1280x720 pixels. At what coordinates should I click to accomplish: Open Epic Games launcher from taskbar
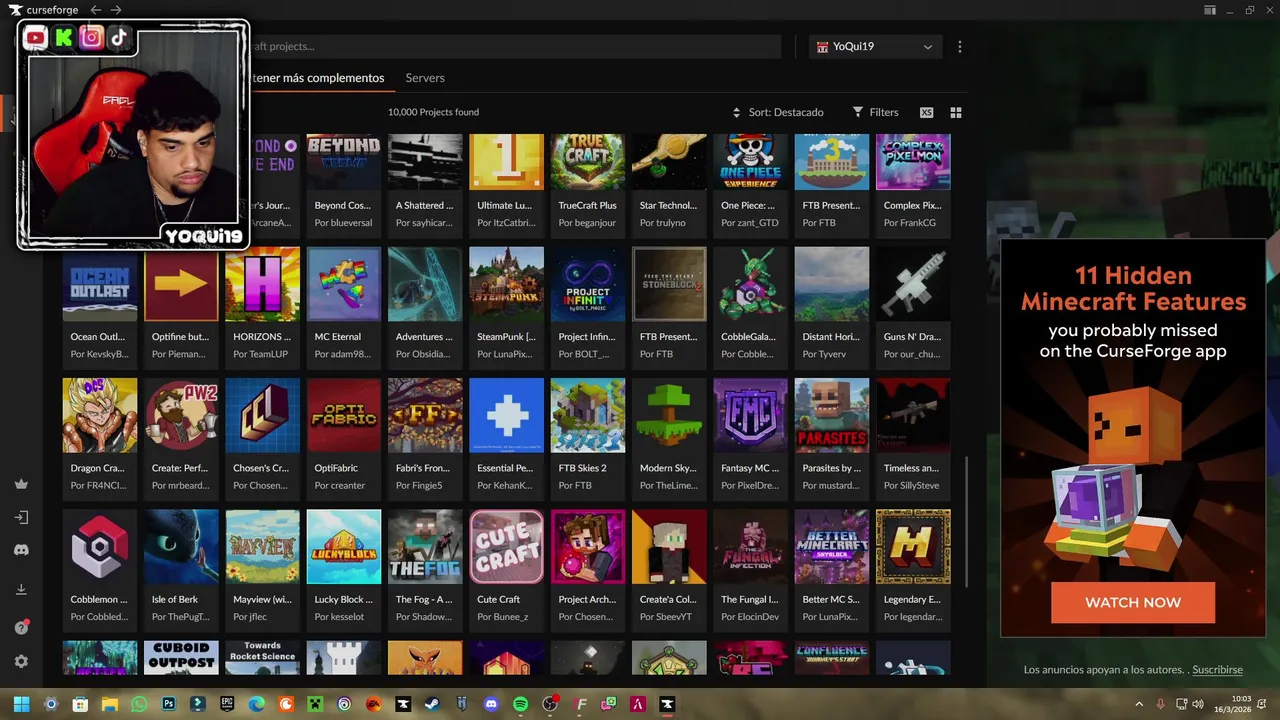coord(227,704)
